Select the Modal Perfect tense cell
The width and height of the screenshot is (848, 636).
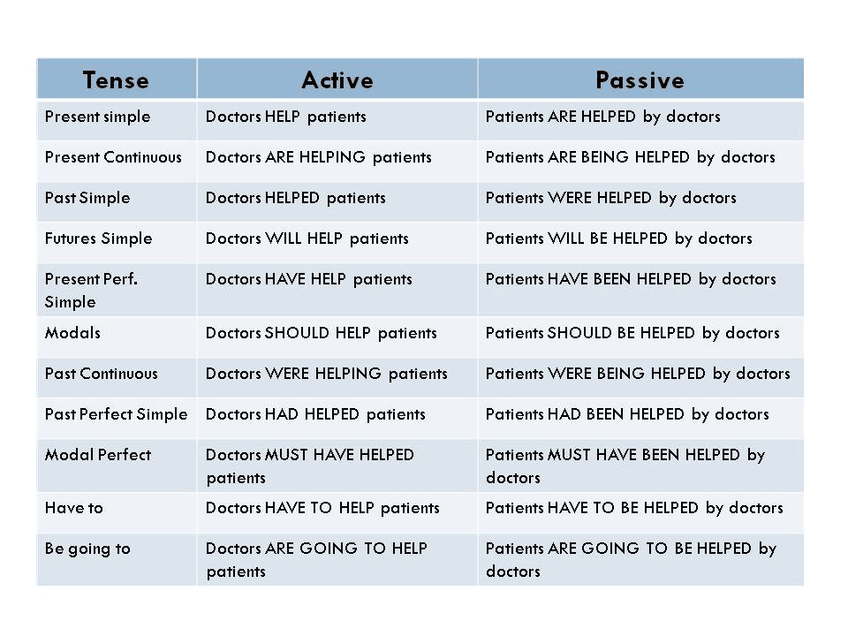point(98,455)
